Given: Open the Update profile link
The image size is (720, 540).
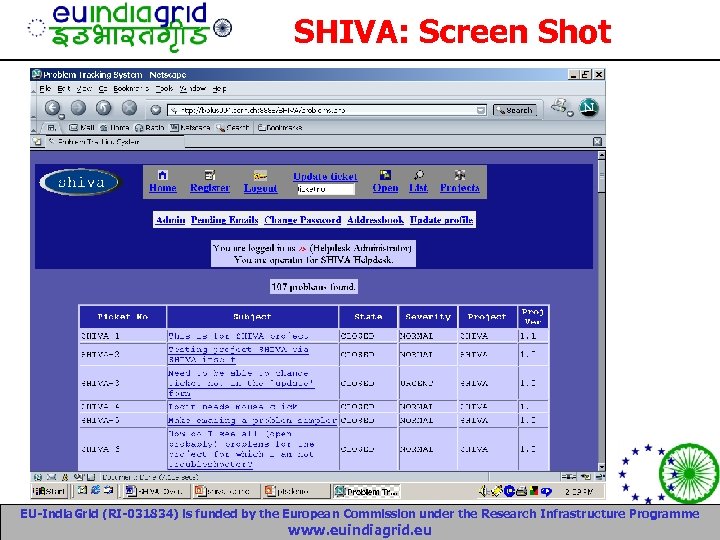Looking at the screenshot, I should coord(441,220).
